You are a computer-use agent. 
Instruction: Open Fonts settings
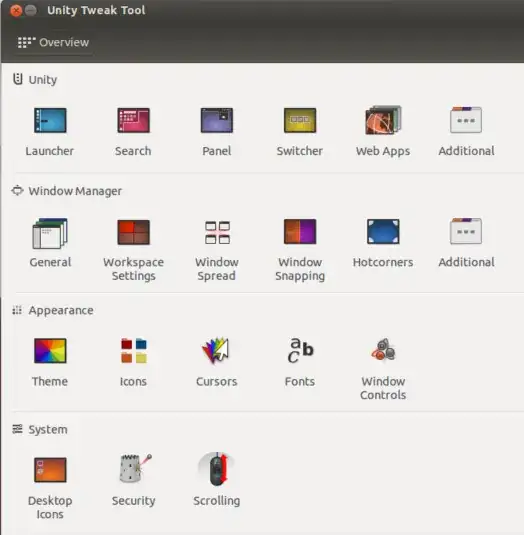(x=300, y=350)
